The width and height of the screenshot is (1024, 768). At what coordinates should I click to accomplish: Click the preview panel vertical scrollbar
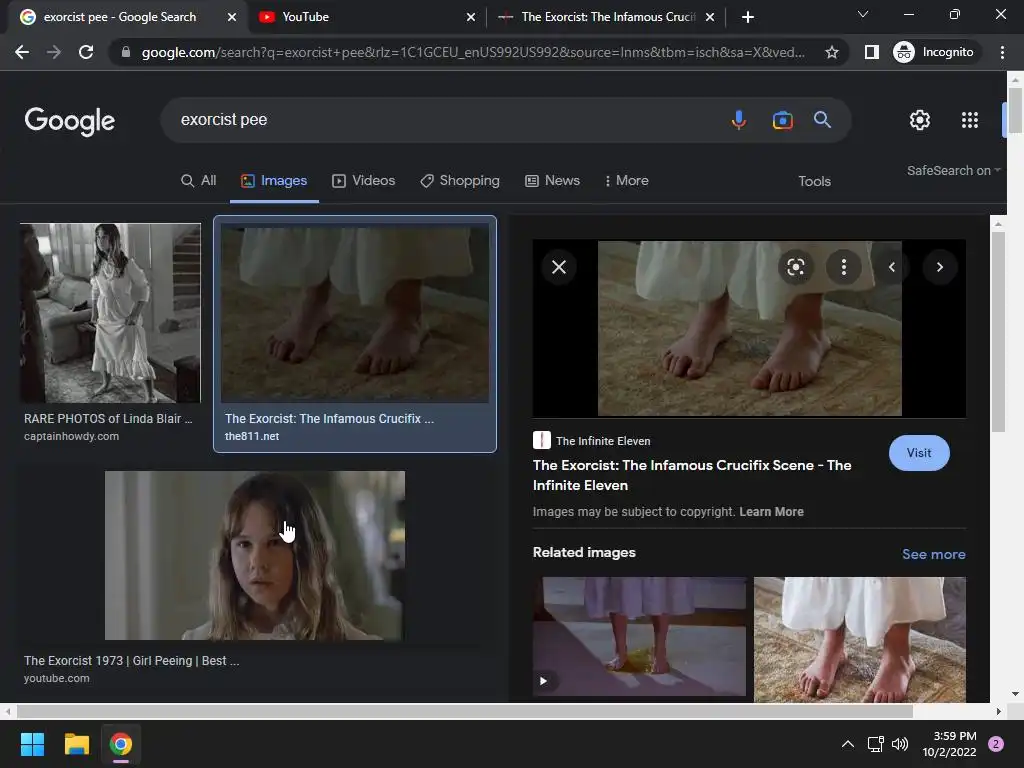pyautogui.click(x=997, y=332)
